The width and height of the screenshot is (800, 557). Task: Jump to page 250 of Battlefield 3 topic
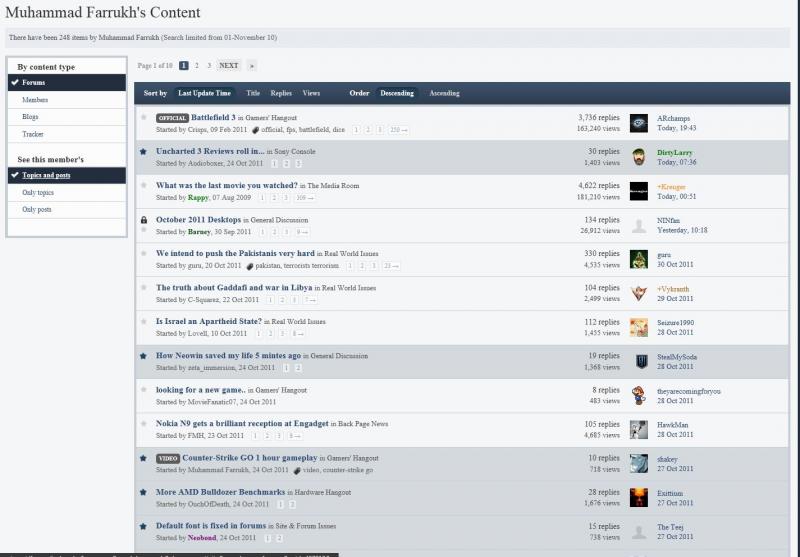(x=398, y=130)
